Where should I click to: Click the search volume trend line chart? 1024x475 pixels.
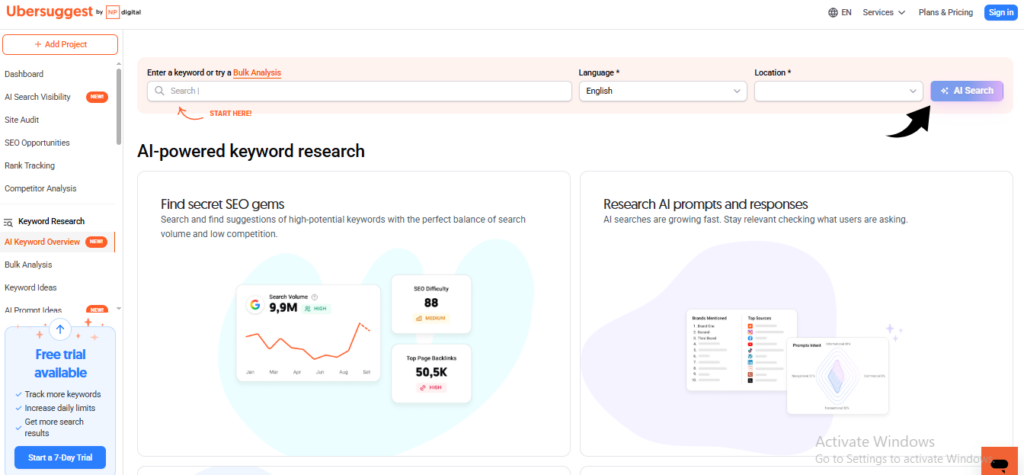308,342
